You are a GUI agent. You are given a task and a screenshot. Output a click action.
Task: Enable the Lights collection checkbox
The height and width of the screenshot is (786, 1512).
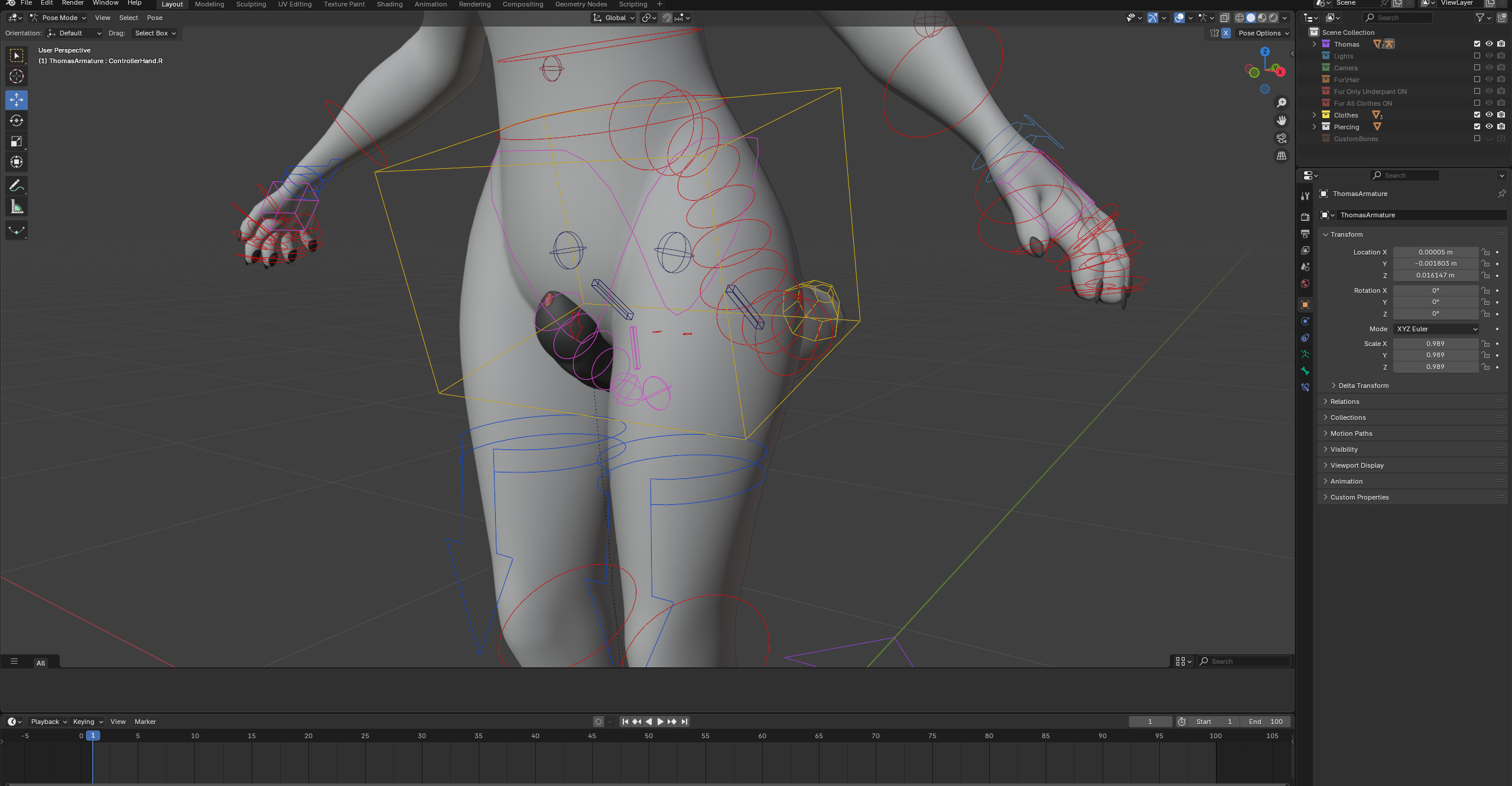click(x=1477, y=56)
